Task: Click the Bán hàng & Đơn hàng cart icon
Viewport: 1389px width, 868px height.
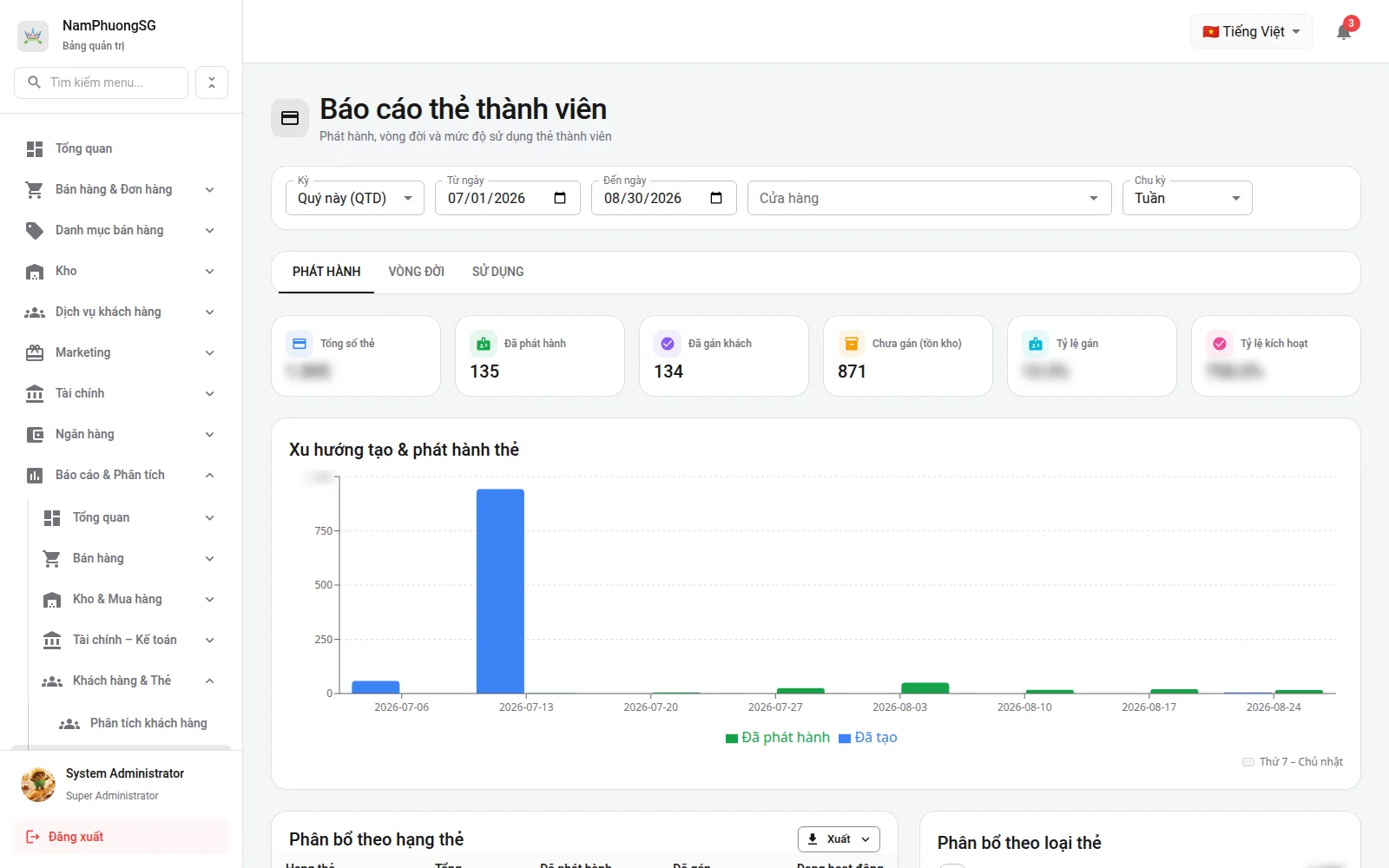Action: coord(35,190)
